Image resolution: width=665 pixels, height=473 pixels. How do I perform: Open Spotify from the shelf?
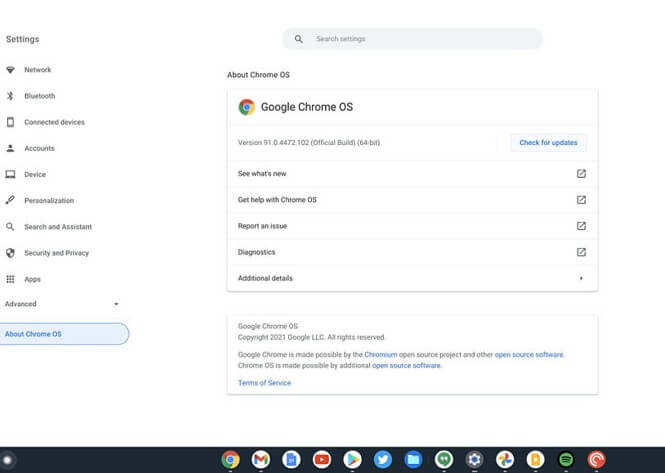[x=565, y=460]
